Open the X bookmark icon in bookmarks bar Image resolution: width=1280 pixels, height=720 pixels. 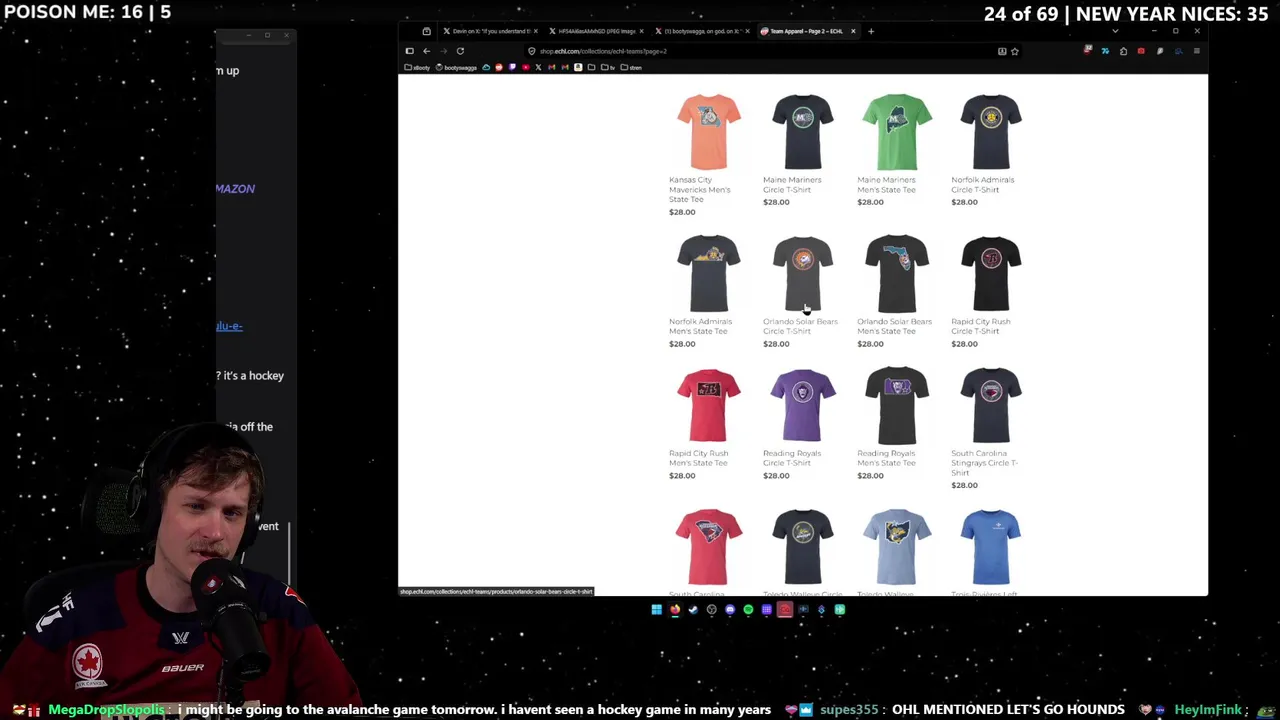(538, 67)
